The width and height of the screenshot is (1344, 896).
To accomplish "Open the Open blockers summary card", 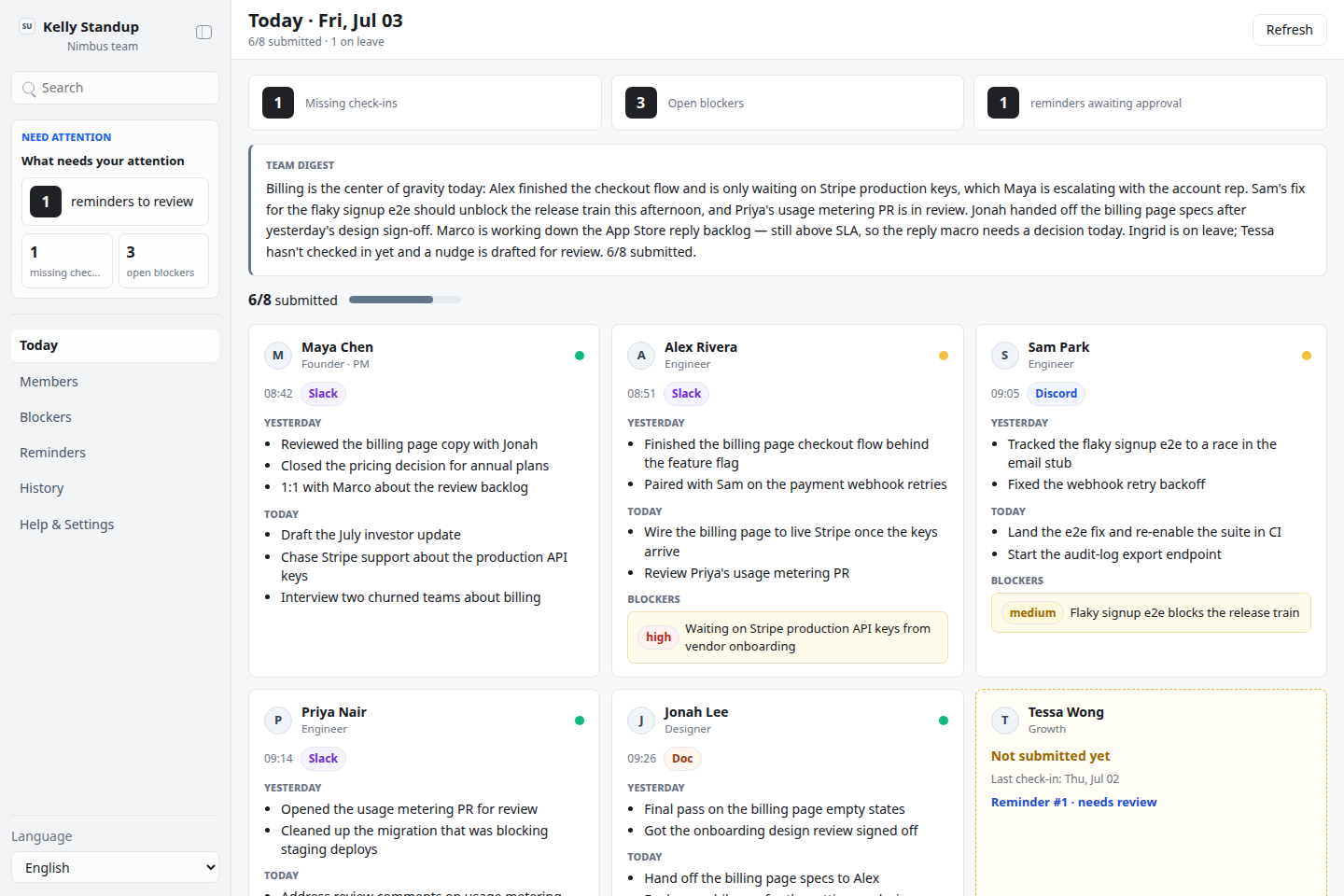I will pyautogui.click(x=788, y=103).
